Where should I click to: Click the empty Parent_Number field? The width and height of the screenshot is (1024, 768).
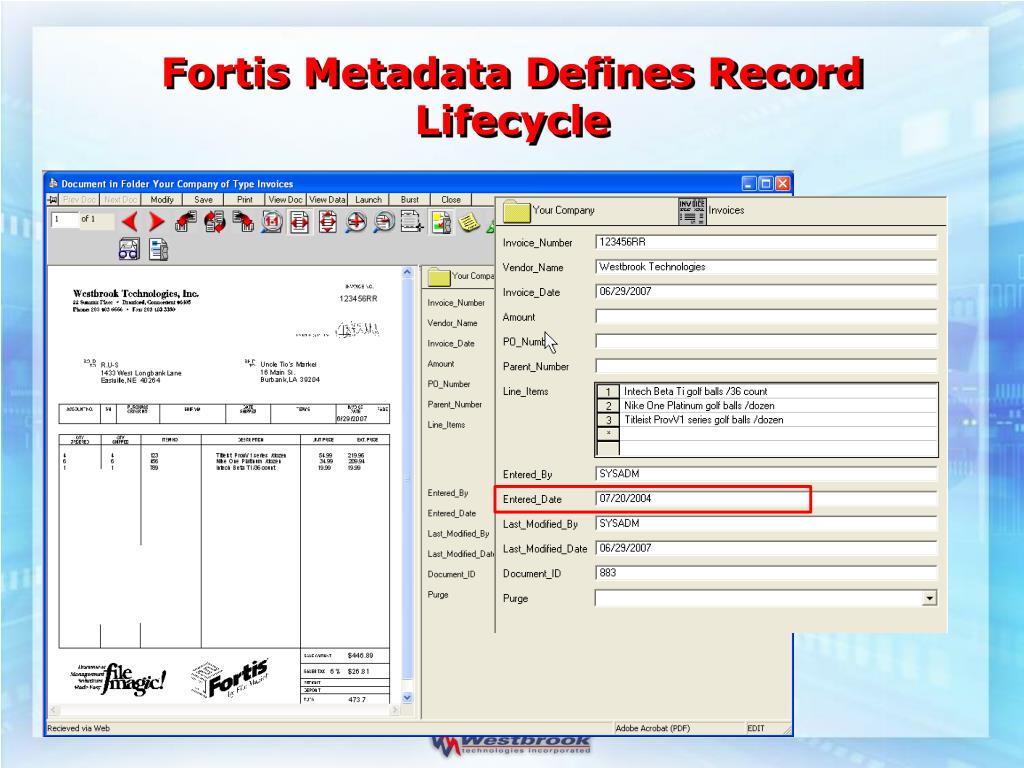coord(766,366)
